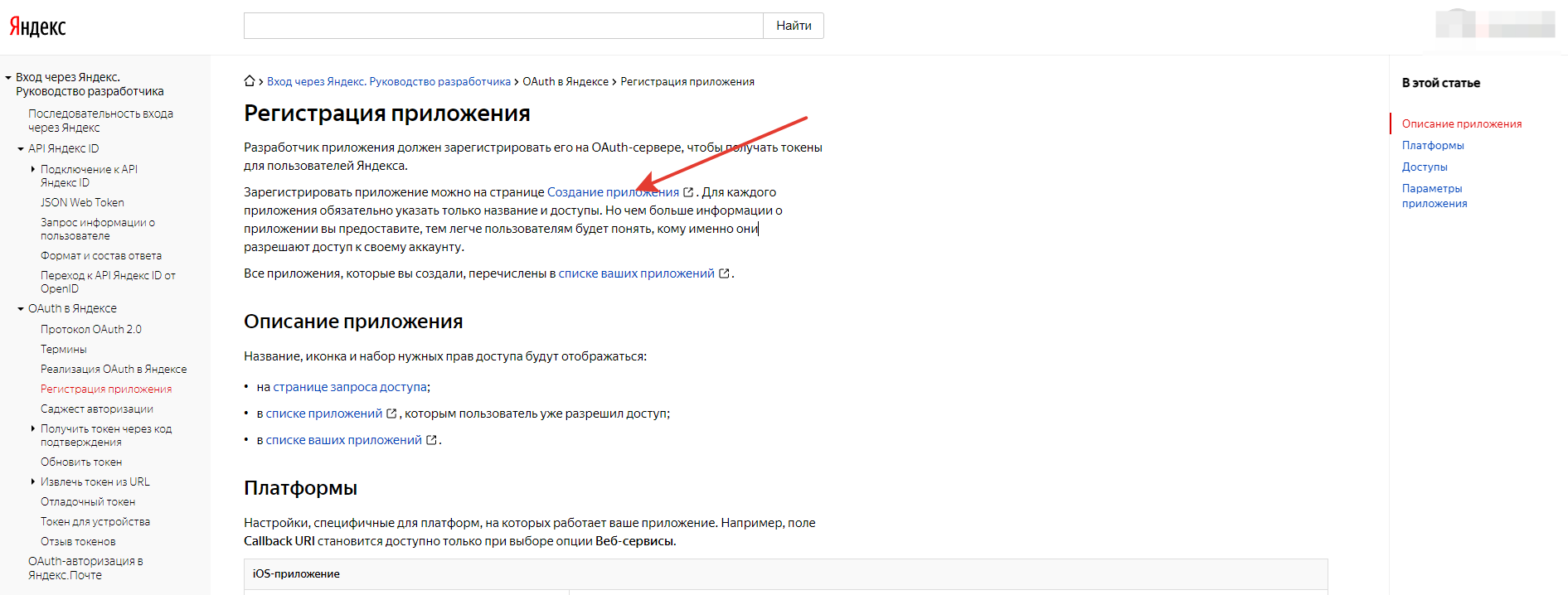Open Последовательность входа через Яндекс
The height and width of the screenshot is (595, 1568).
(100, 120)
